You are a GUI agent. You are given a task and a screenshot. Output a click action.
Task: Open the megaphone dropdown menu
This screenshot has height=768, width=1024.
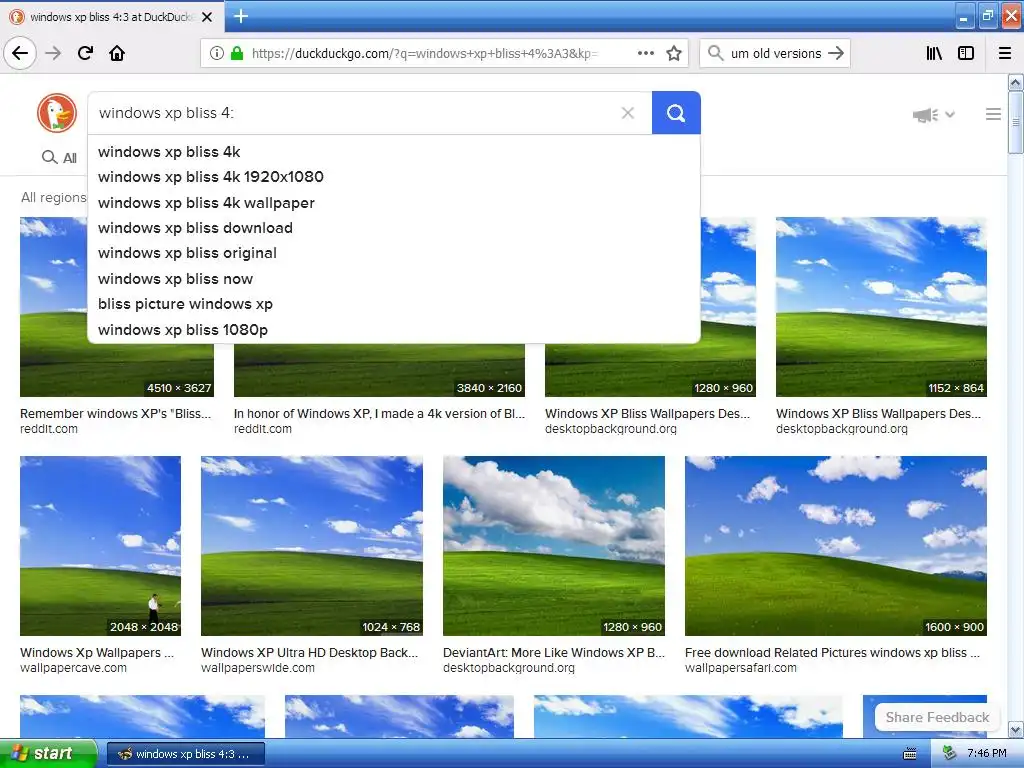tap(933, 115)
